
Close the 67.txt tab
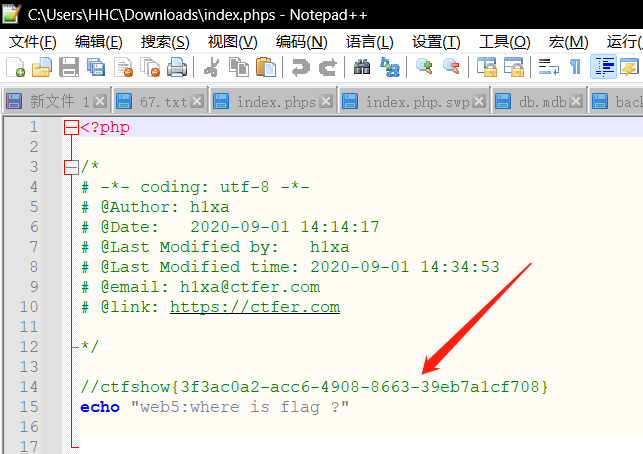[x=197, y=102]
